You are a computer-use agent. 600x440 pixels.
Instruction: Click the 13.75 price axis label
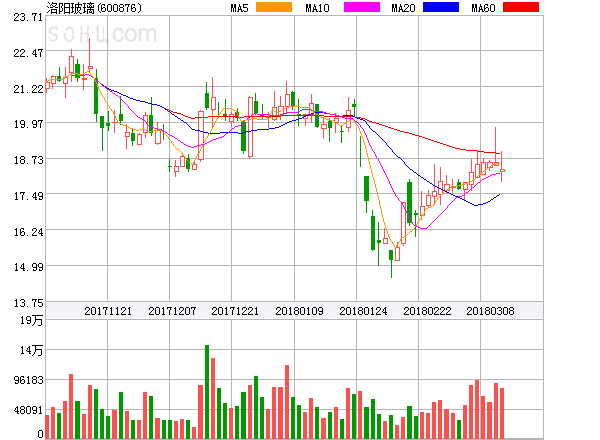tap(28, 303)
